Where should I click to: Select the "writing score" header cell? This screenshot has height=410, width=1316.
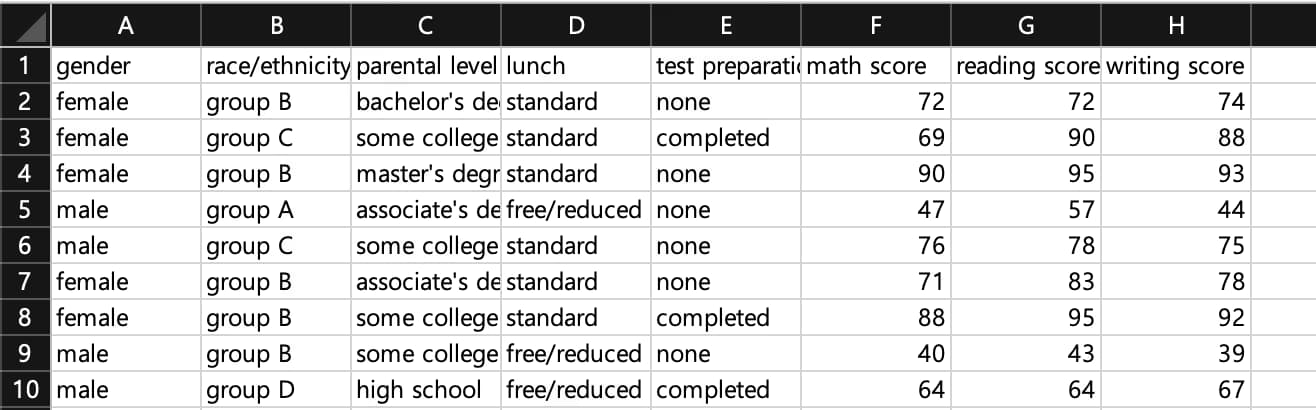[x=1176, y=66]
